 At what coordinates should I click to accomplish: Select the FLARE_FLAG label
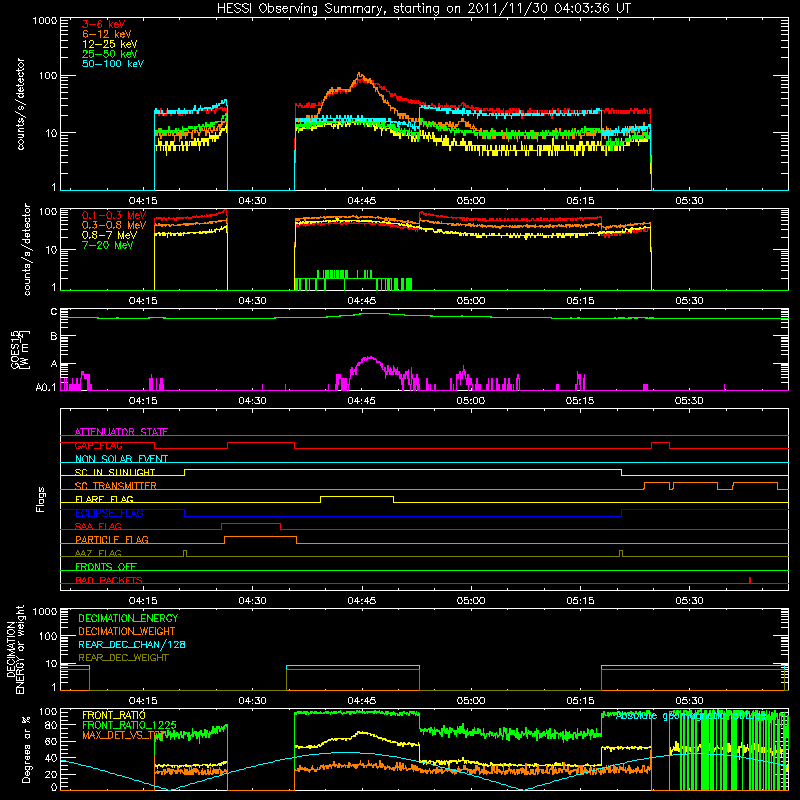104,499
